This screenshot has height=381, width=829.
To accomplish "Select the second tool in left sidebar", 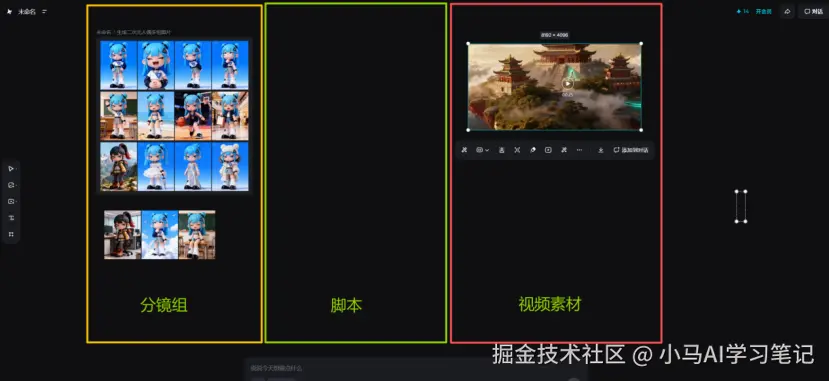I will (11, 185).
